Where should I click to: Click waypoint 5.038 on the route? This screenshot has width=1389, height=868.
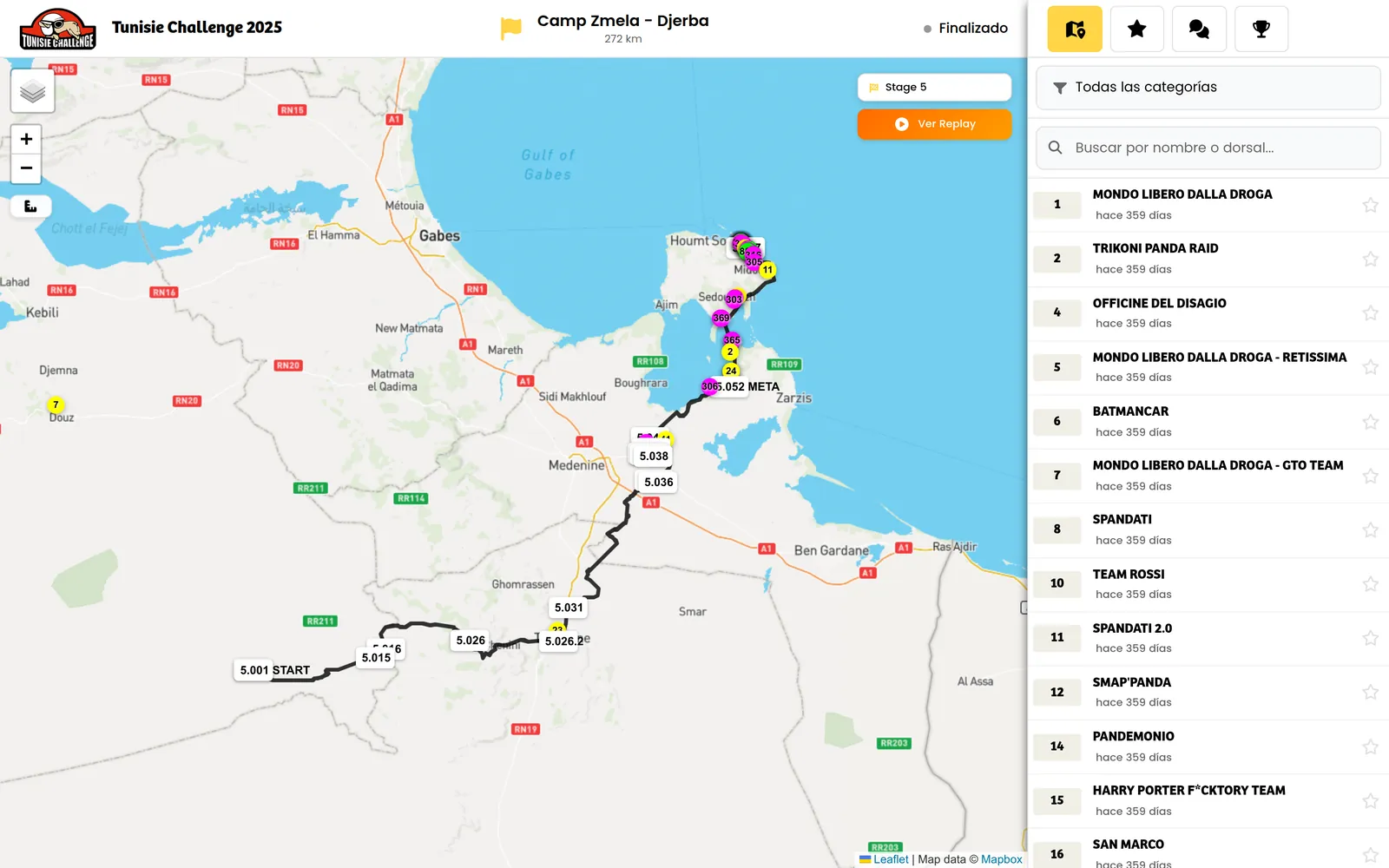654,456
